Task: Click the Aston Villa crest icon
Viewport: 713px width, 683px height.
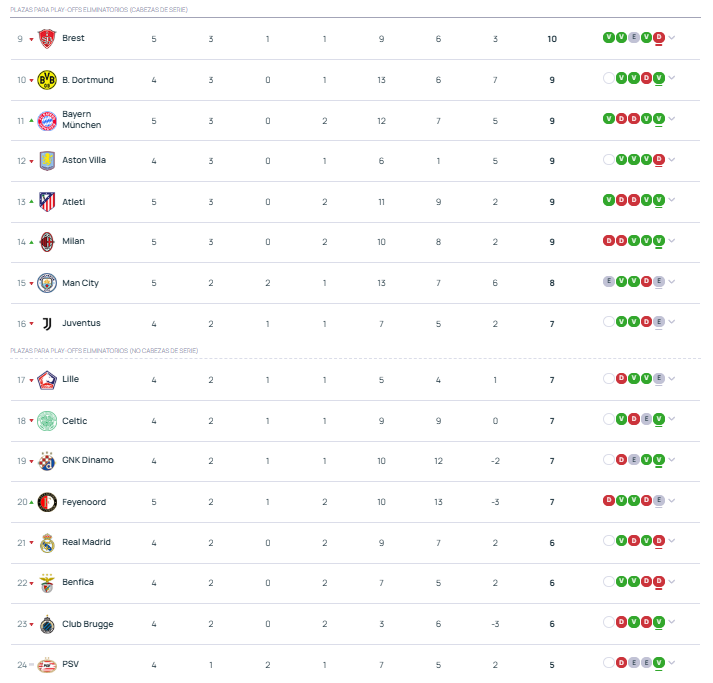Action: (x=47, y=161)
